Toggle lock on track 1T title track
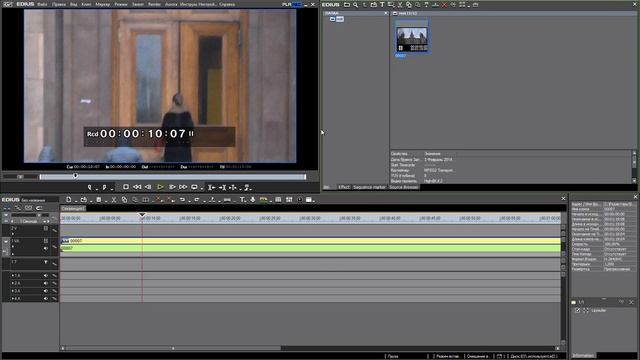 54,264
